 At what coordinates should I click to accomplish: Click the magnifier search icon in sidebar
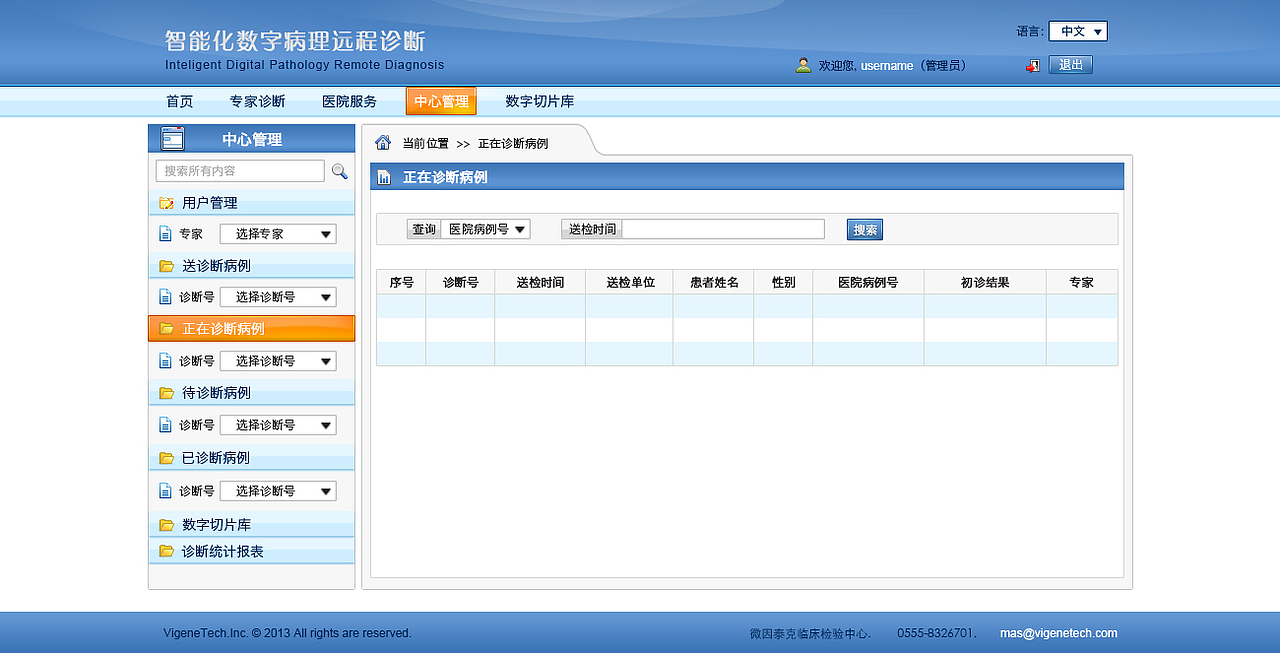click(339, 171)
